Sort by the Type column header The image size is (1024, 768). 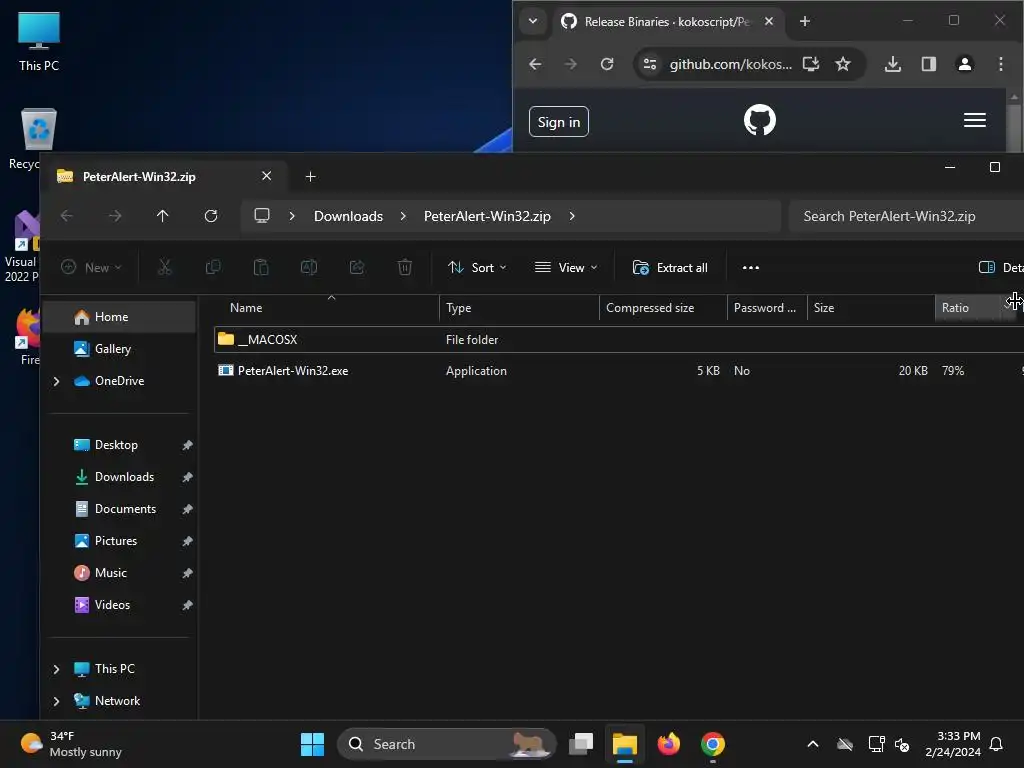tap(519, 308)
